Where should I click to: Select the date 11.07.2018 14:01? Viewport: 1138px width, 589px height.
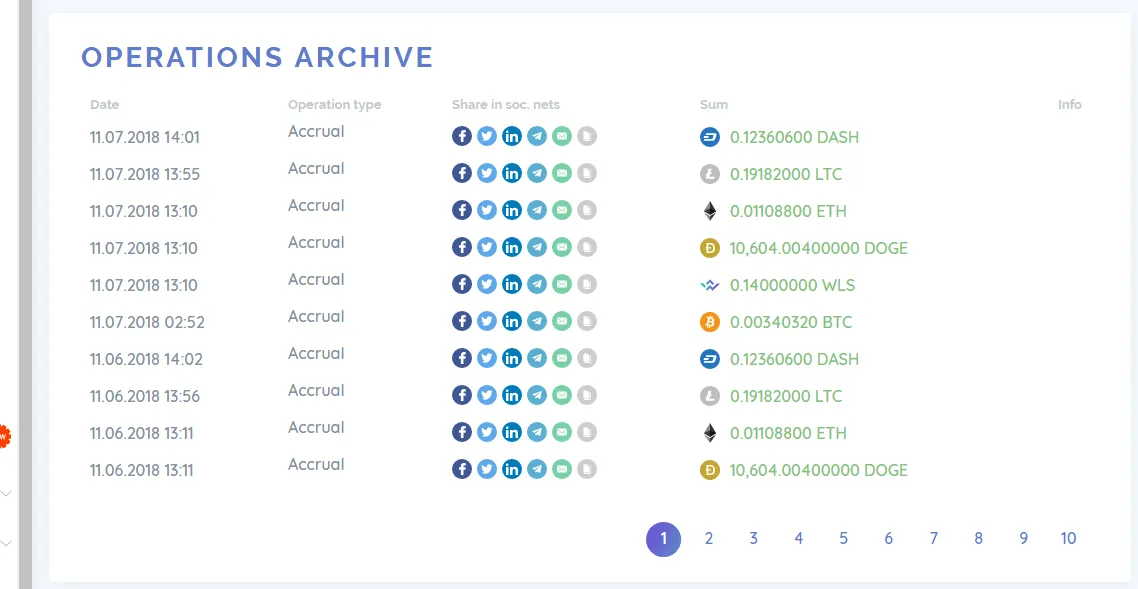144,138
